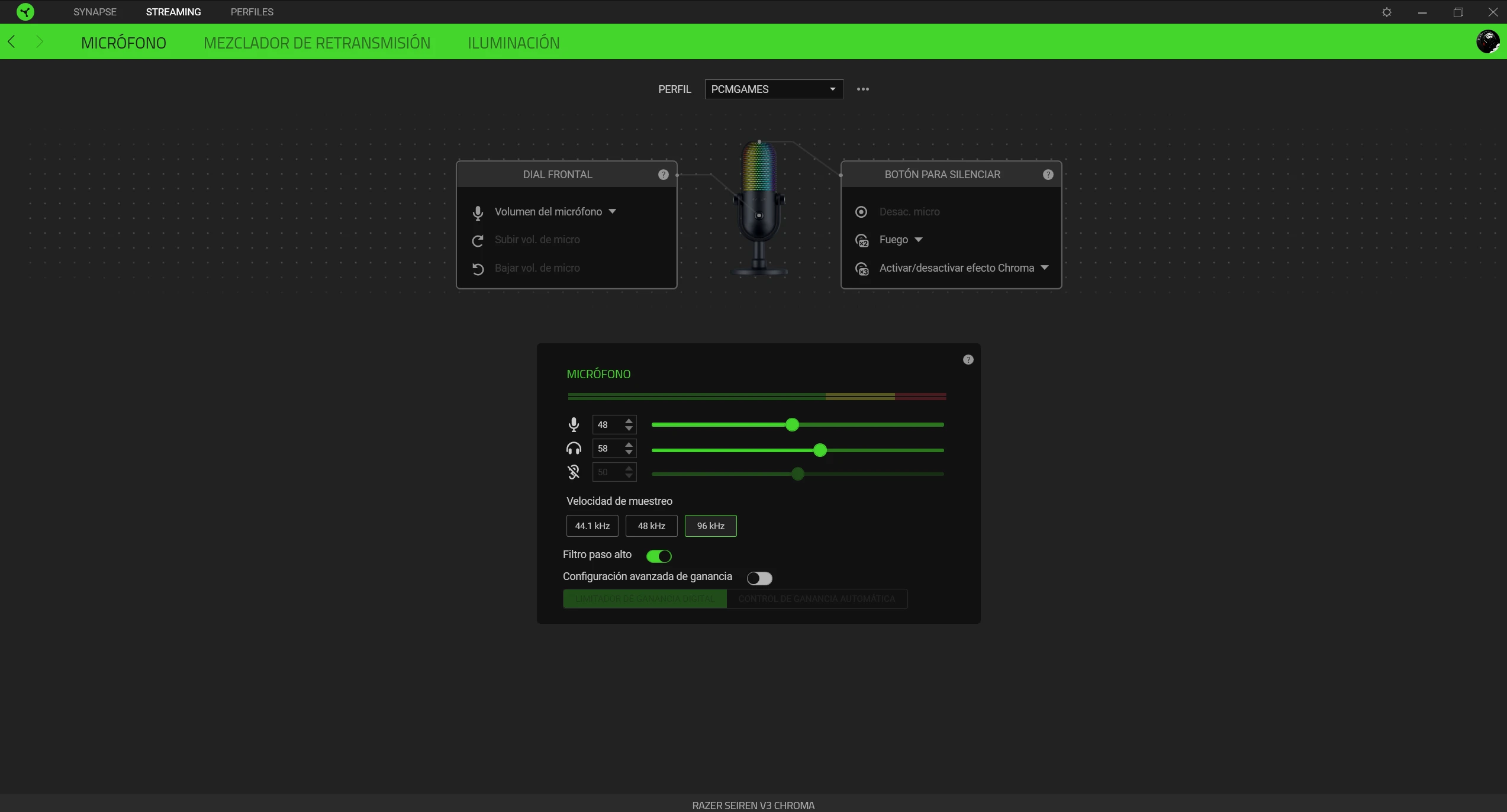This screenshot has height=812, width=1507.
Task: Click the headphone volume icon next to 58
Action: point(574,448)
